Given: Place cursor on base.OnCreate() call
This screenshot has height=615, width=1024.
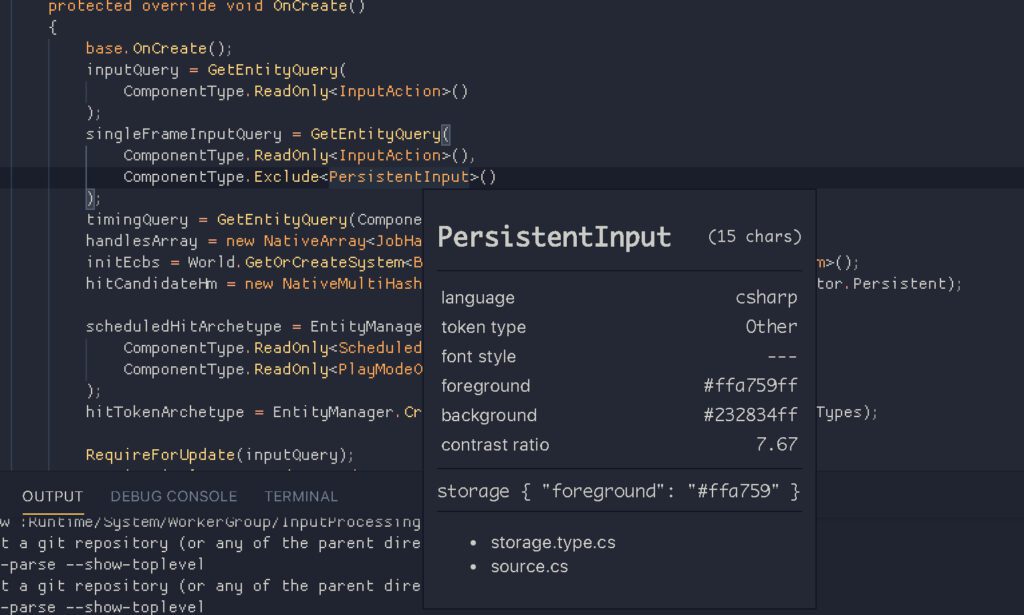Looking at the screenshot, I should click(x=159, y=48).
